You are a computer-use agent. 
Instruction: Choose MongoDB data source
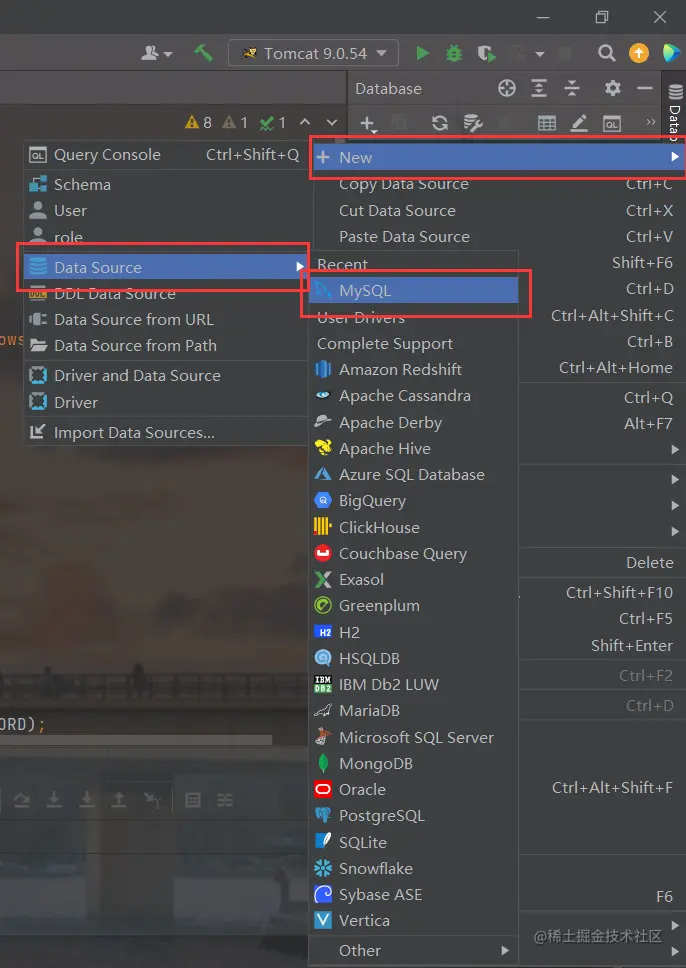[x=414, y=764]
